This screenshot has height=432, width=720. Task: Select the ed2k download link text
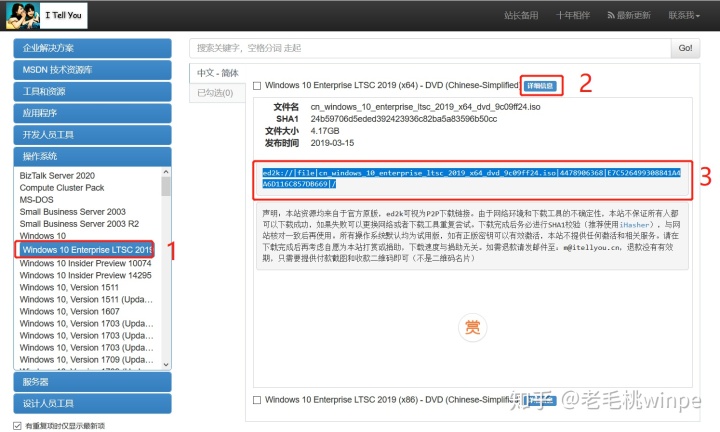[472, 179]
